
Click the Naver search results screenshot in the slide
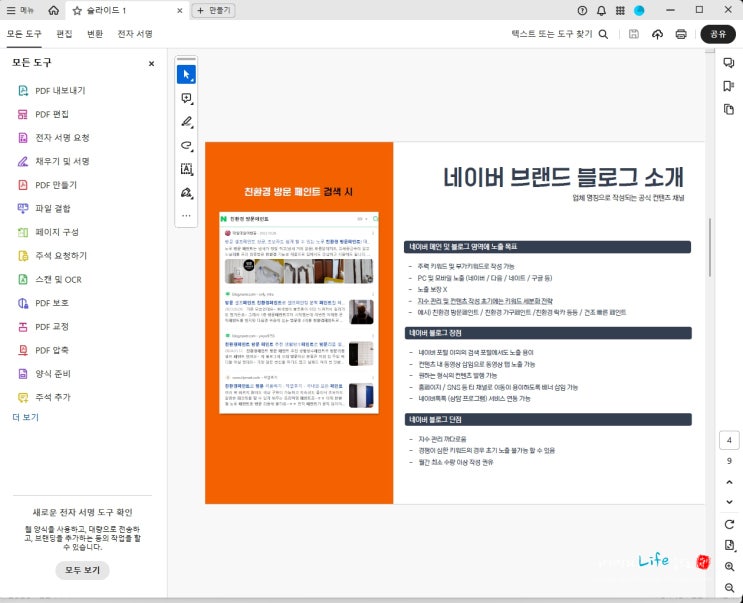point(299,313)
